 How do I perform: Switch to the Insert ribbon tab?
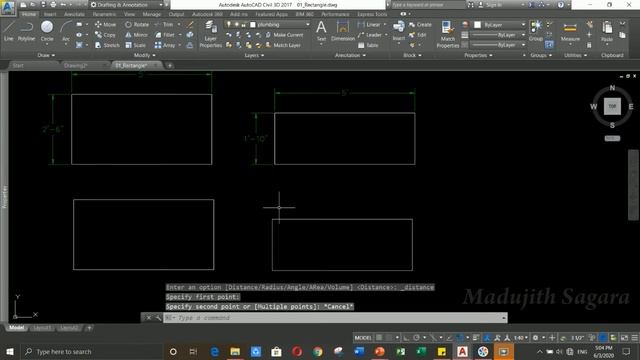pos(50,14)
